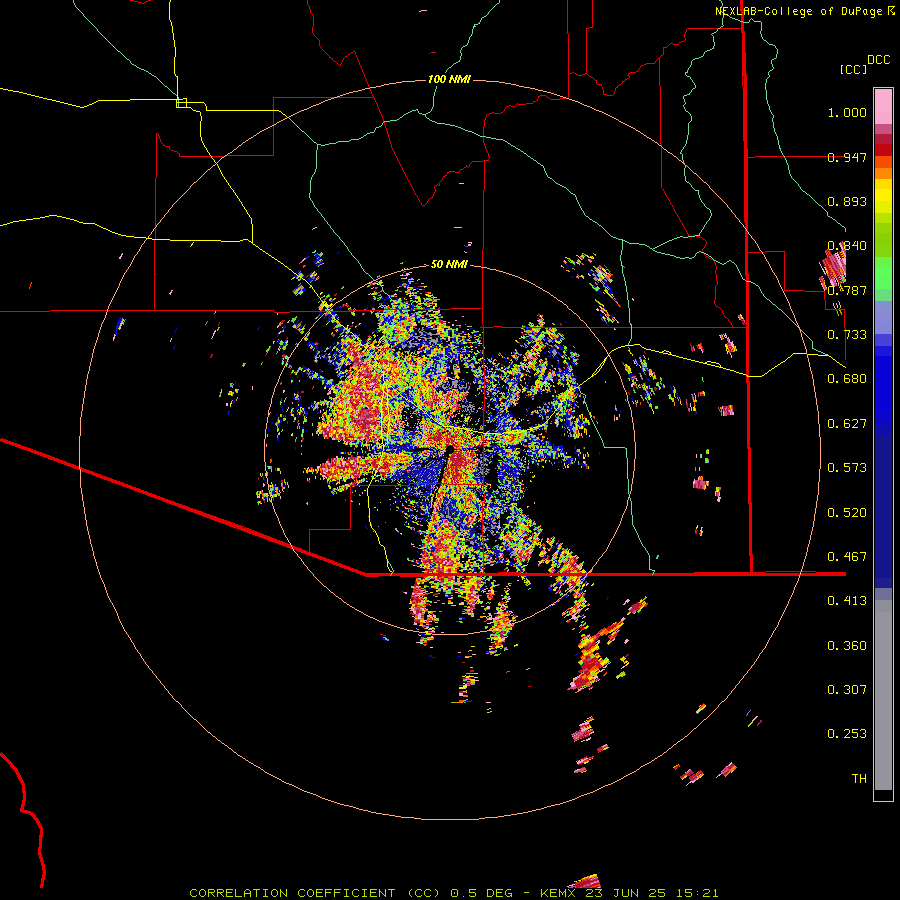Click the 0.680 value on color scale
The height and width of the screenshot is (900, 900).
847,379
